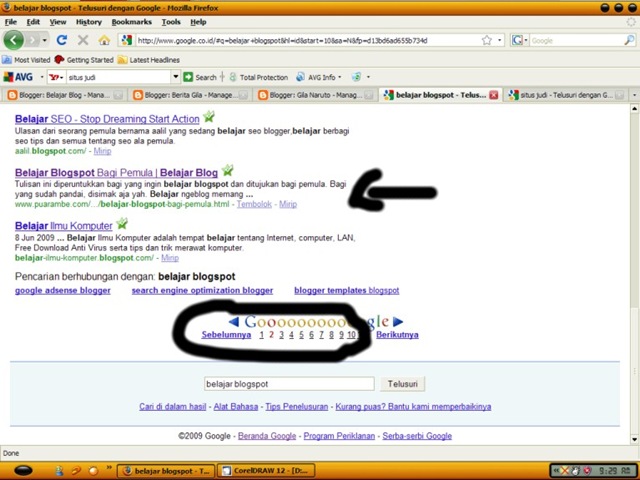Bookmark this page with the star icon
This screenshot has height=480, width=640.
coord(487,40)
